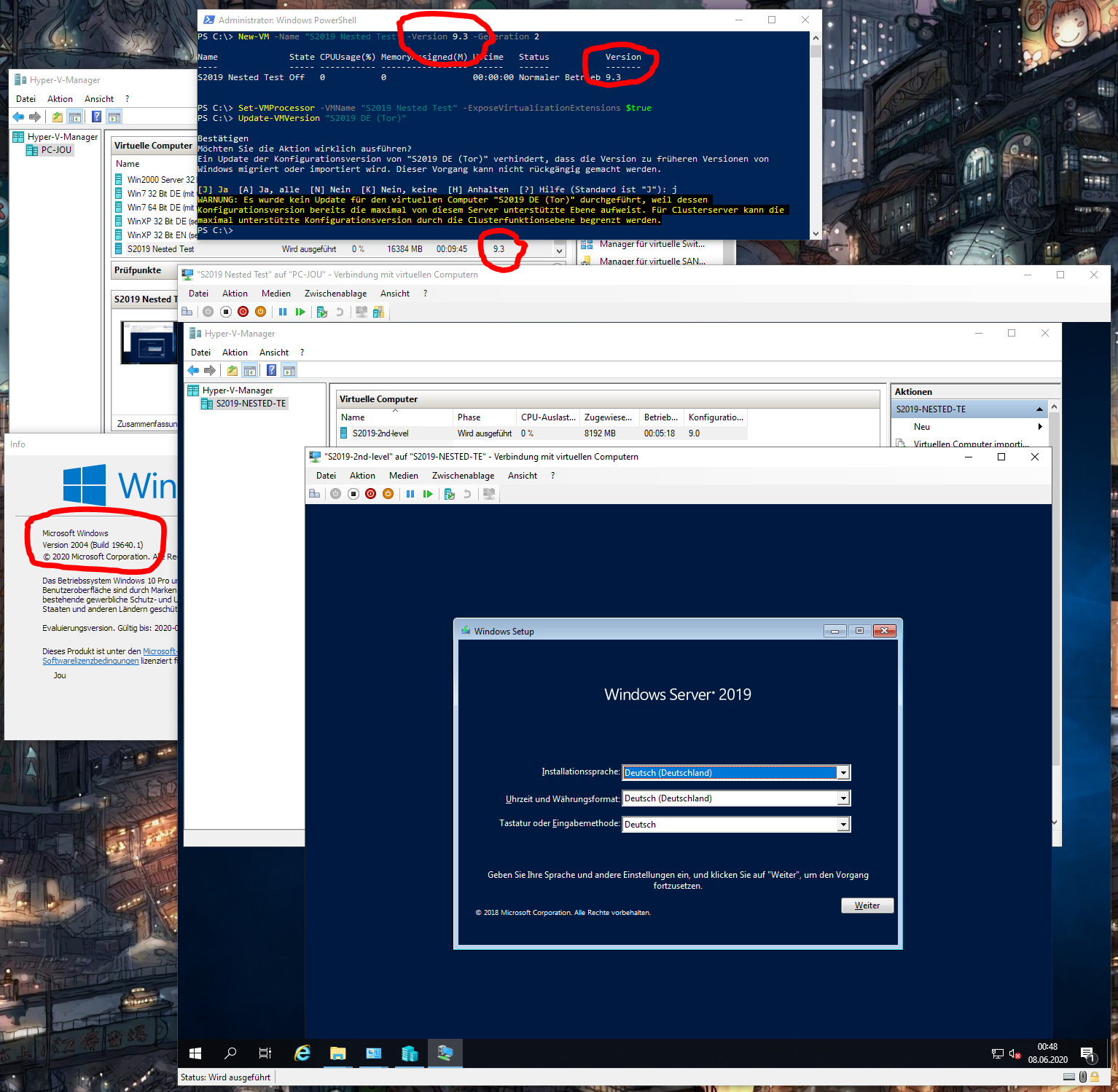Click Ctrl+Alt+Del icon in S2019 Nested Test toolbar
Image resolution: width=1118 pixels, height=1092 pixels.
(187, 312)
